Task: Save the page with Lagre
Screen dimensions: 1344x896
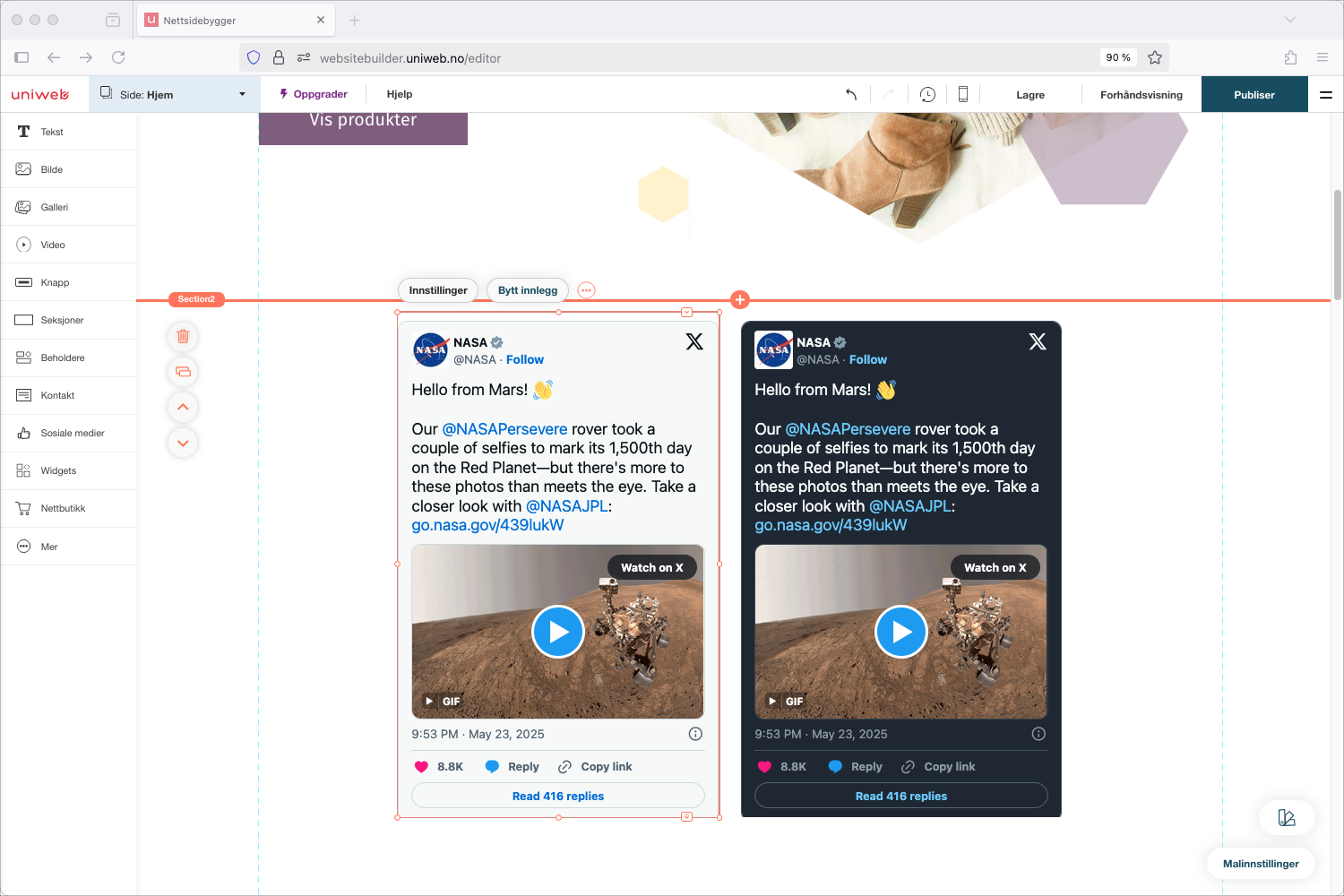Action: tap(1030, 94)
